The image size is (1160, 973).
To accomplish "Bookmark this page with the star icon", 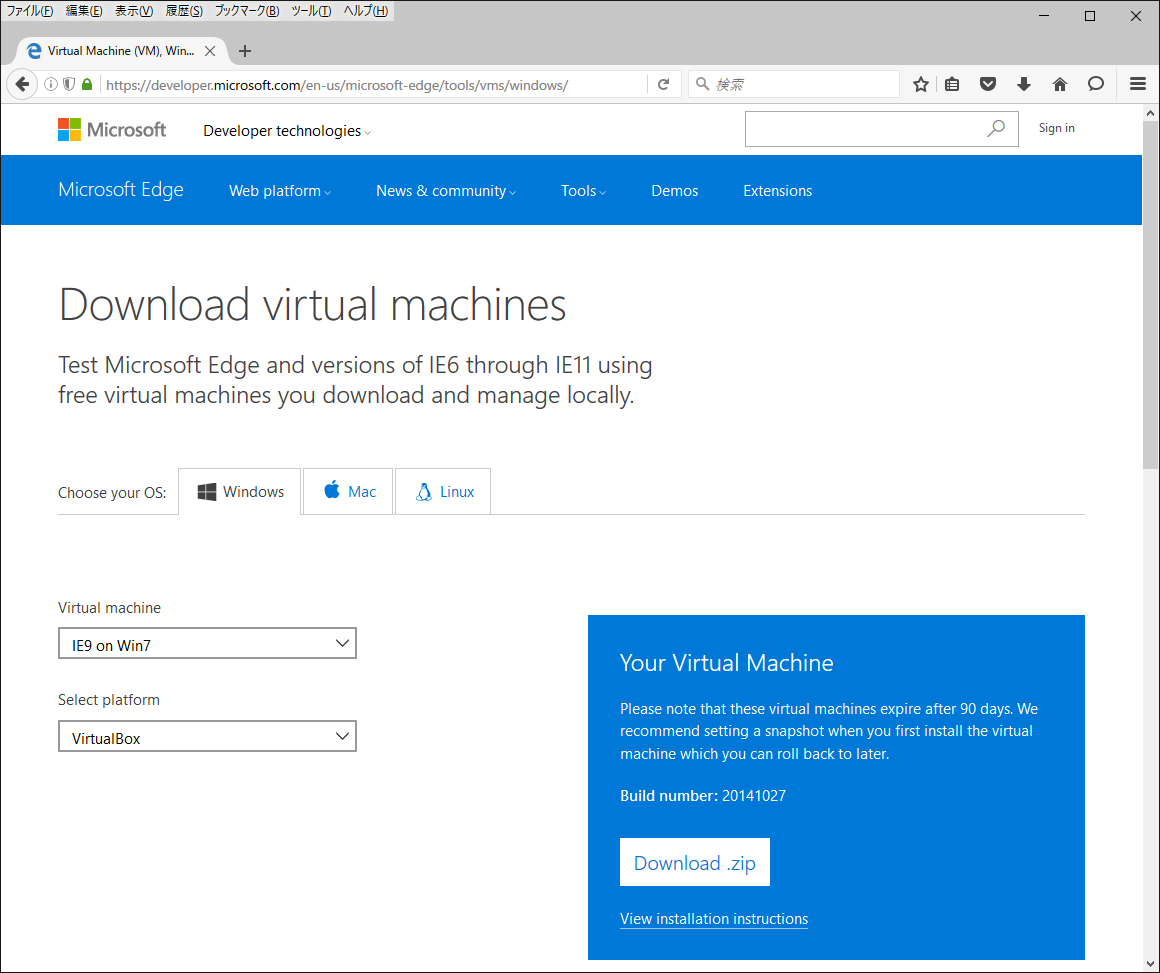I will pos(920,84).
